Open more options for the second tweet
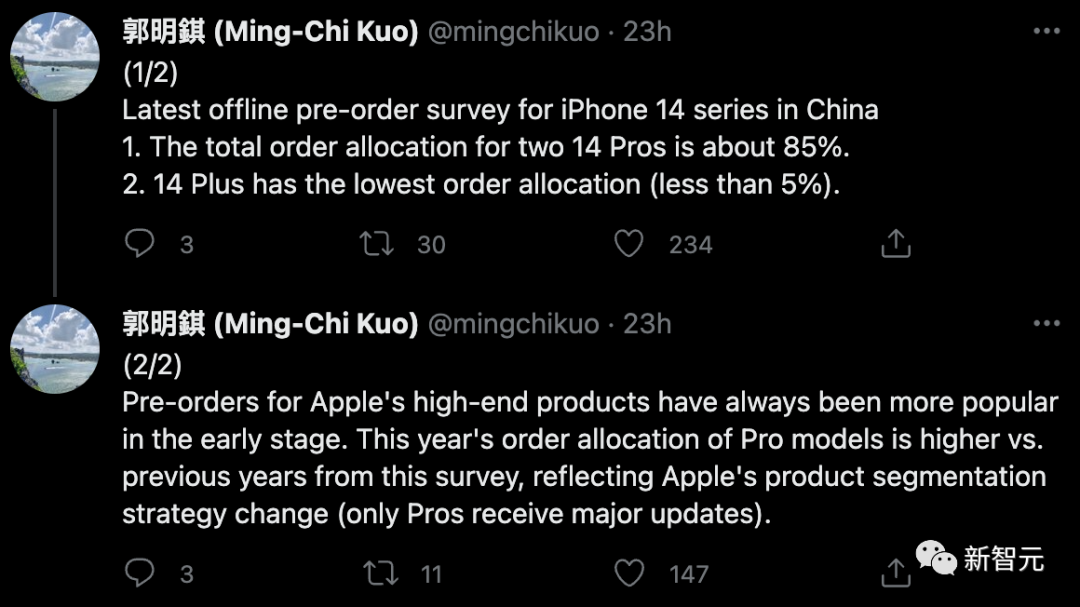Viewport: 1080px width, 607px height. [1045, 324]
